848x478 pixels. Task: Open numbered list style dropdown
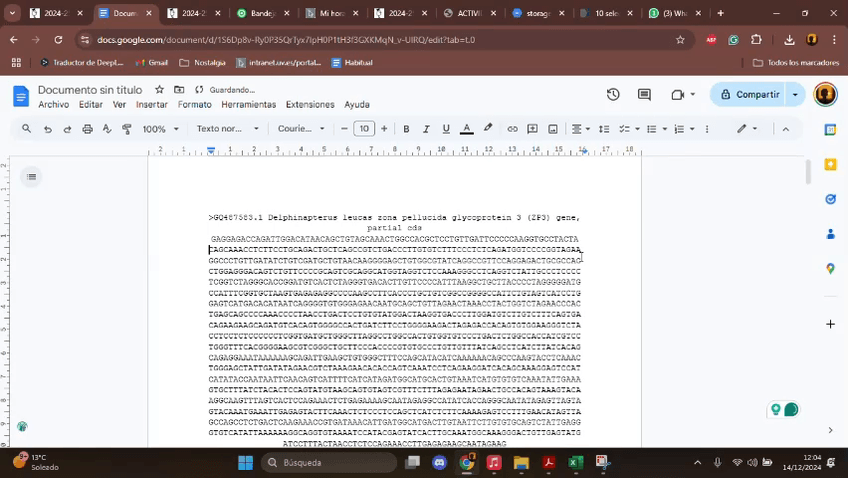tap(692, 129)
